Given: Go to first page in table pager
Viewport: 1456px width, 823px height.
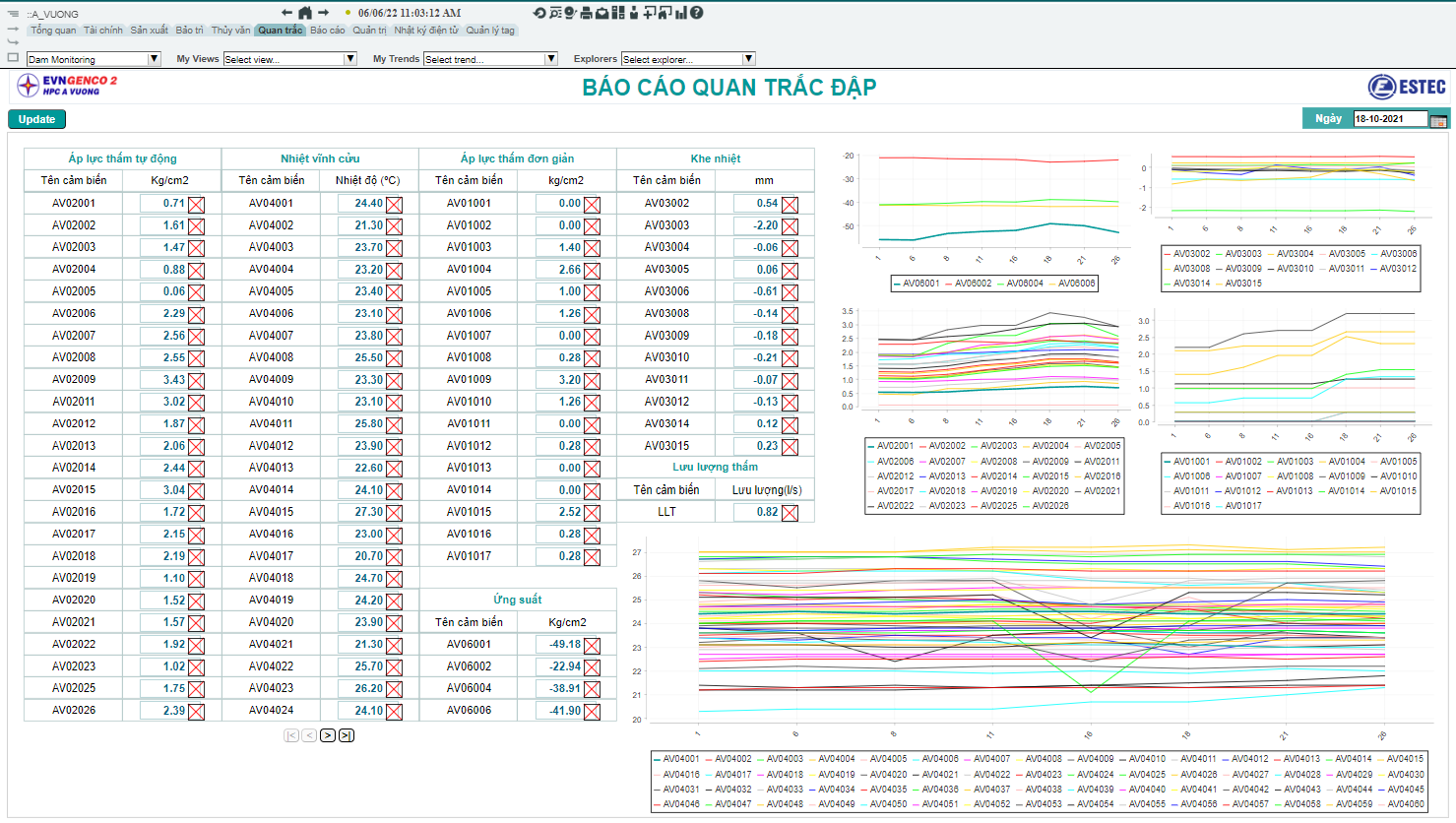Looking at the screenshot, I should (291, 735).
